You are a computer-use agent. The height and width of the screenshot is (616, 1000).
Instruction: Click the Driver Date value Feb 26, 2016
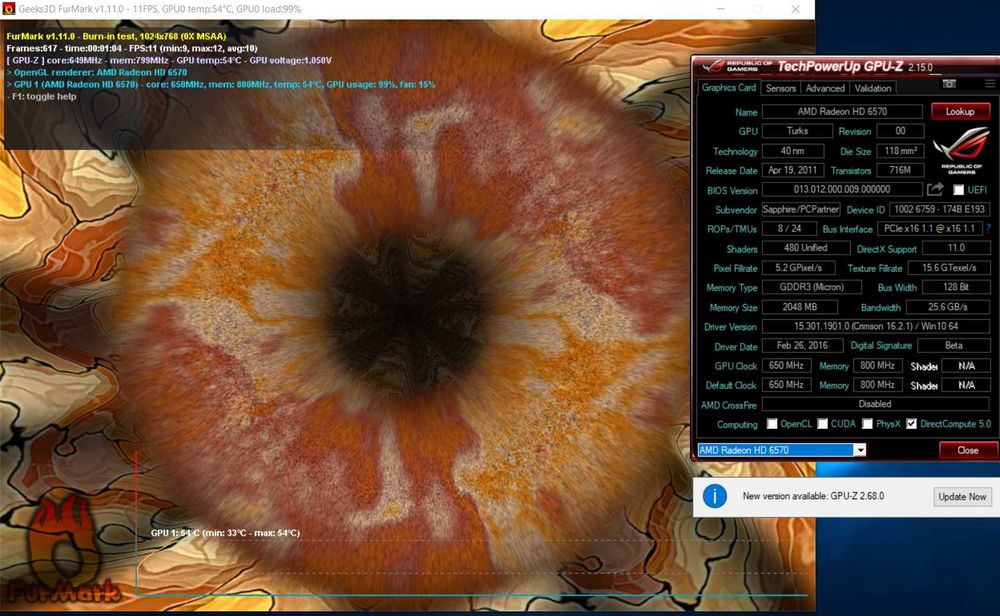(802, 346)
